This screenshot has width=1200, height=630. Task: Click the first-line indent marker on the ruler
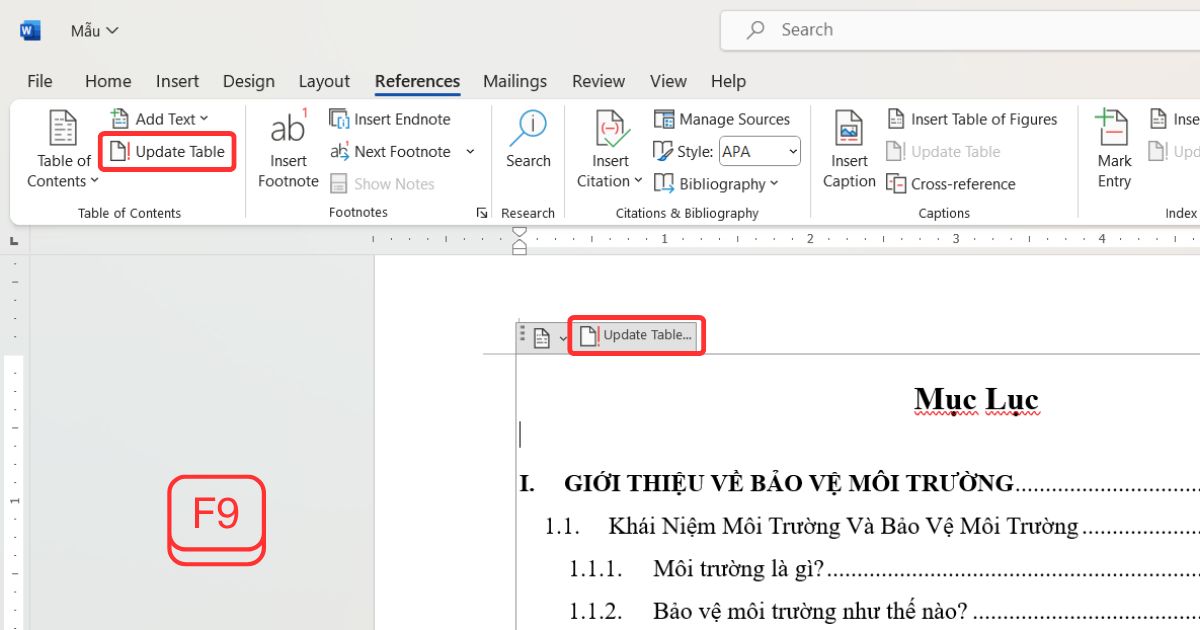tap(519, 232)
